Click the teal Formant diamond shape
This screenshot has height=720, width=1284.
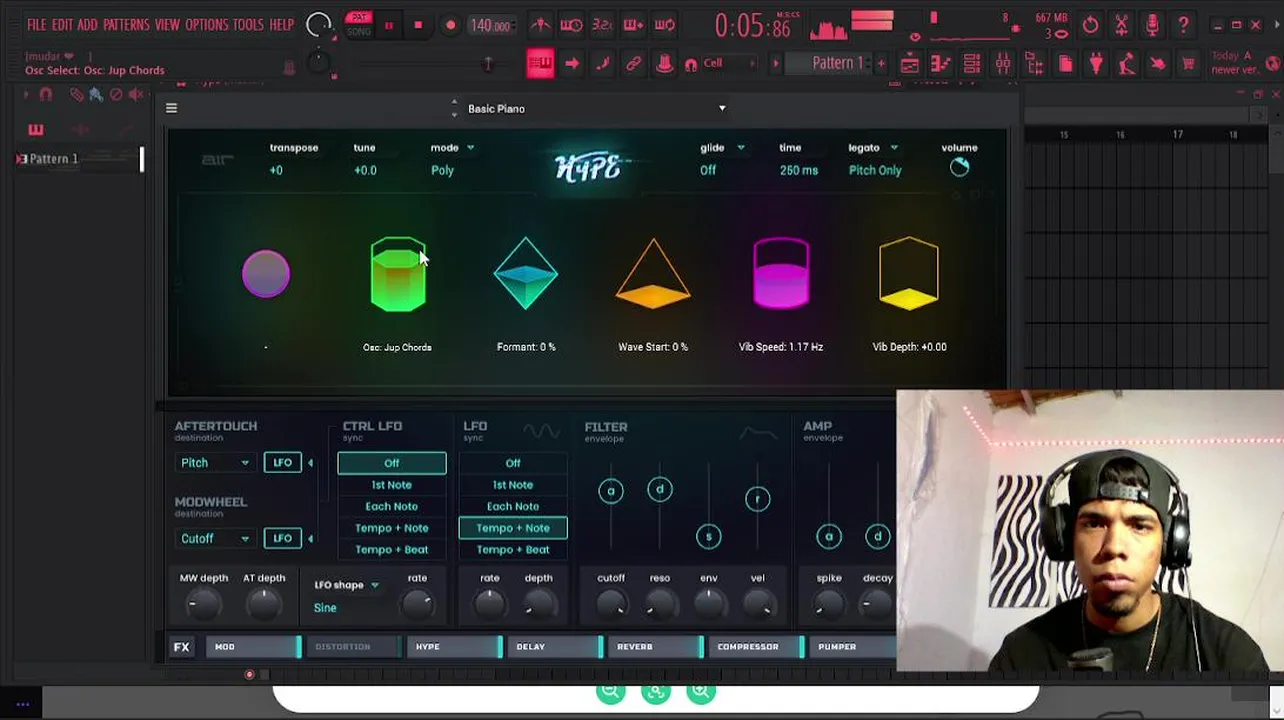[x=526, y=273]
